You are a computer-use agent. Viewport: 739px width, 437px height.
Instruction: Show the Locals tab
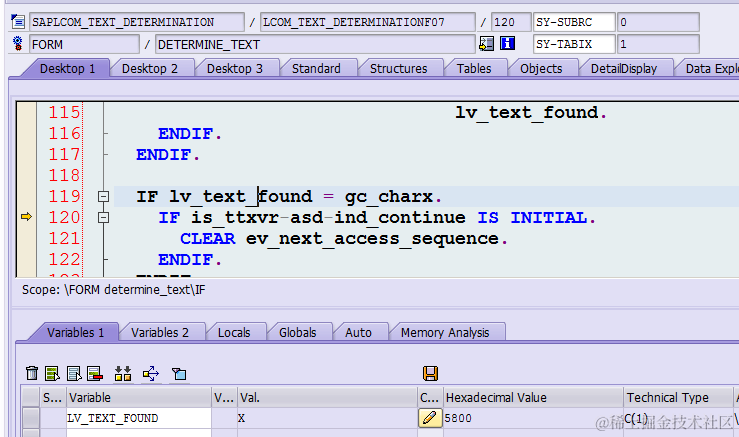pos(234,332)
